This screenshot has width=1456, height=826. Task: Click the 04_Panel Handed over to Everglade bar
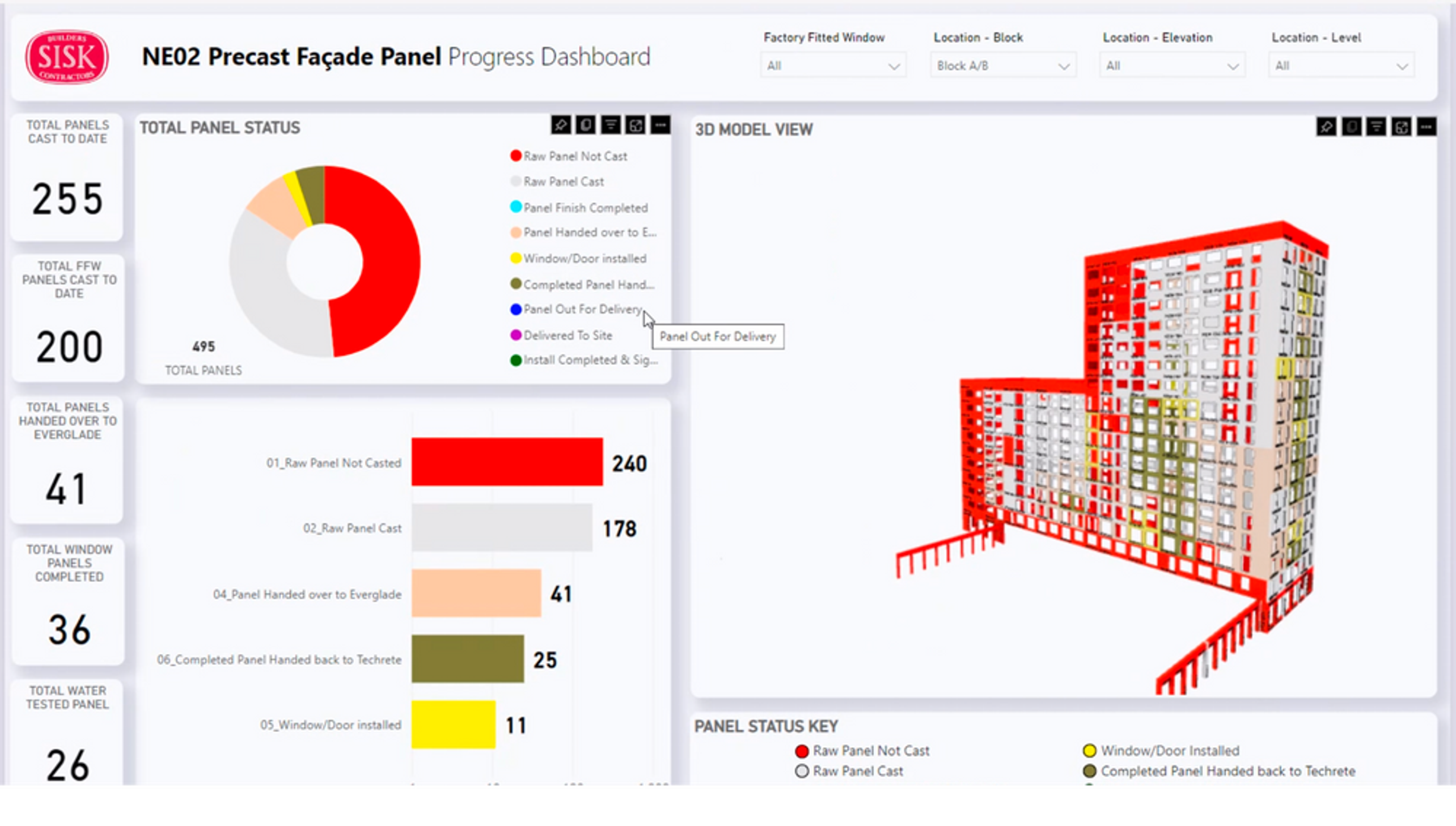tap(476, 593)
